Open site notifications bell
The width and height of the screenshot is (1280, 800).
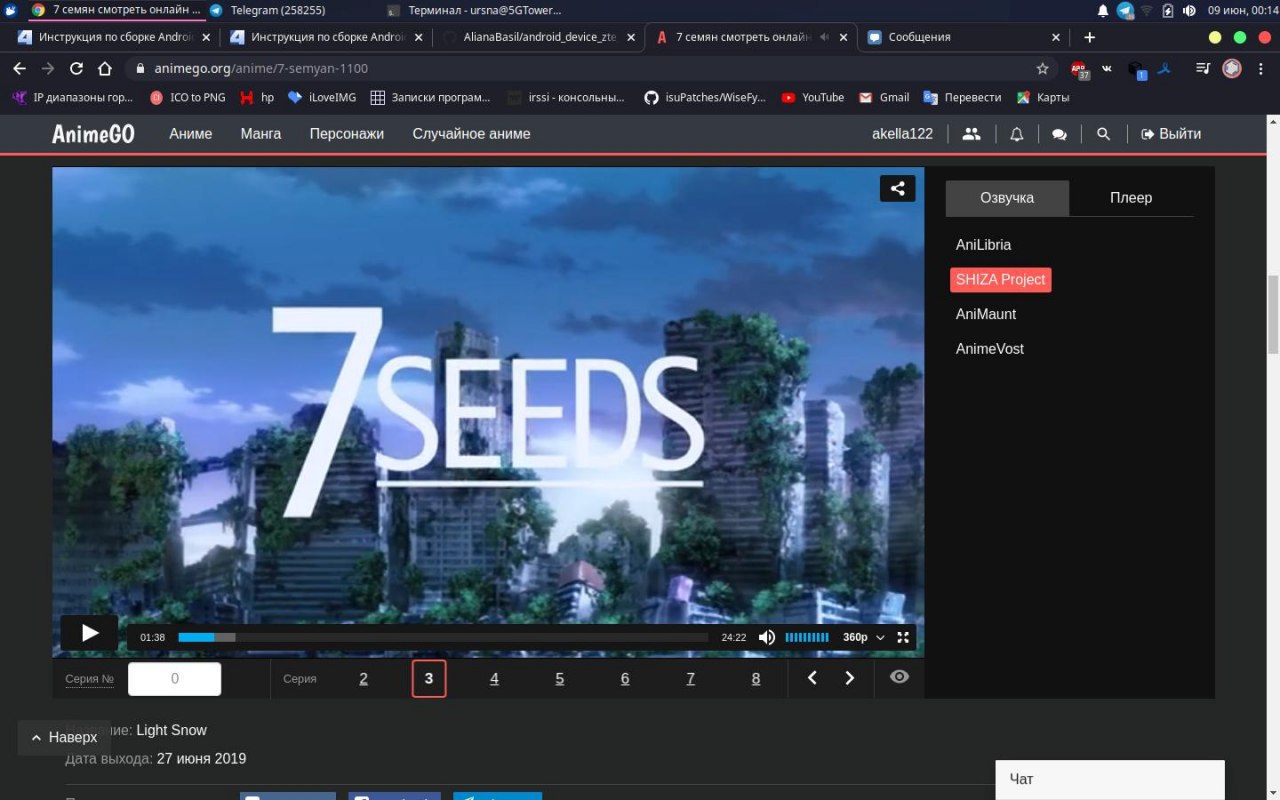click(1017, 134)
